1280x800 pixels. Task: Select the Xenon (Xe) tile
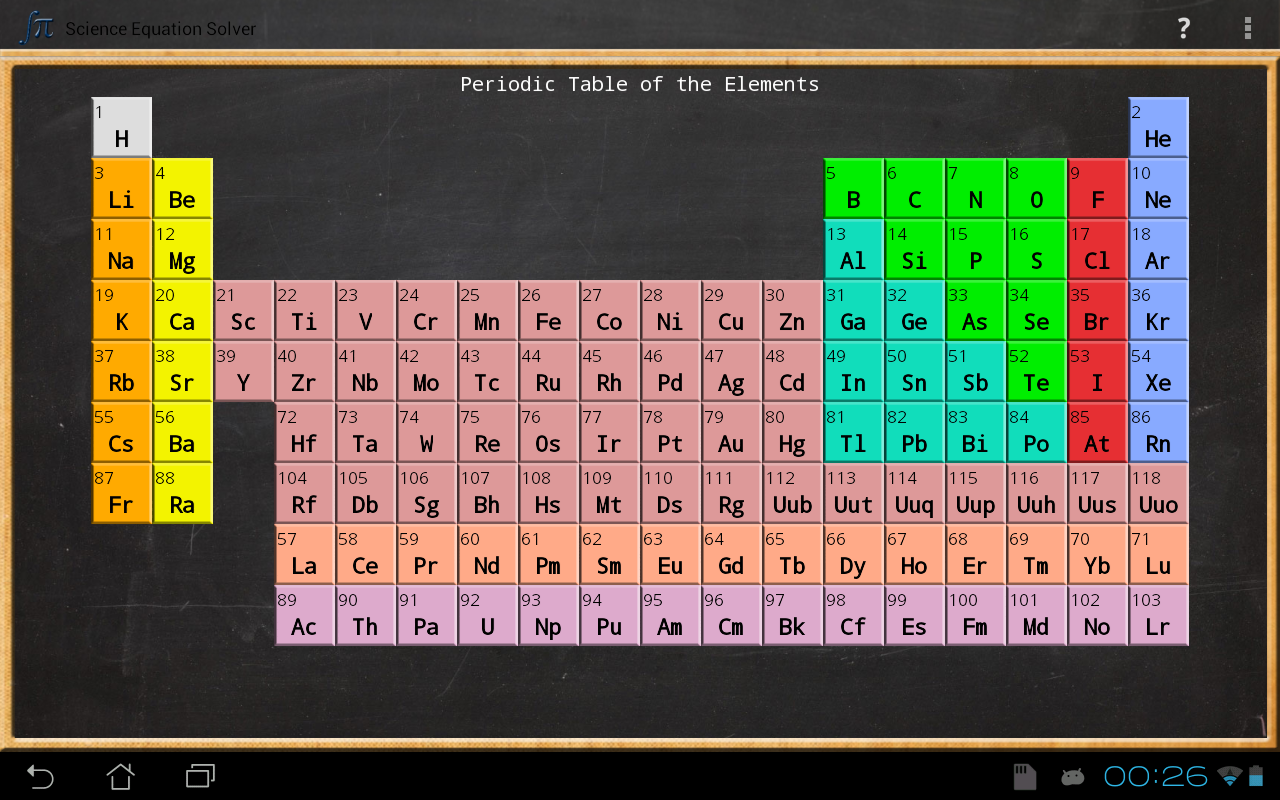pos(1159,371)
